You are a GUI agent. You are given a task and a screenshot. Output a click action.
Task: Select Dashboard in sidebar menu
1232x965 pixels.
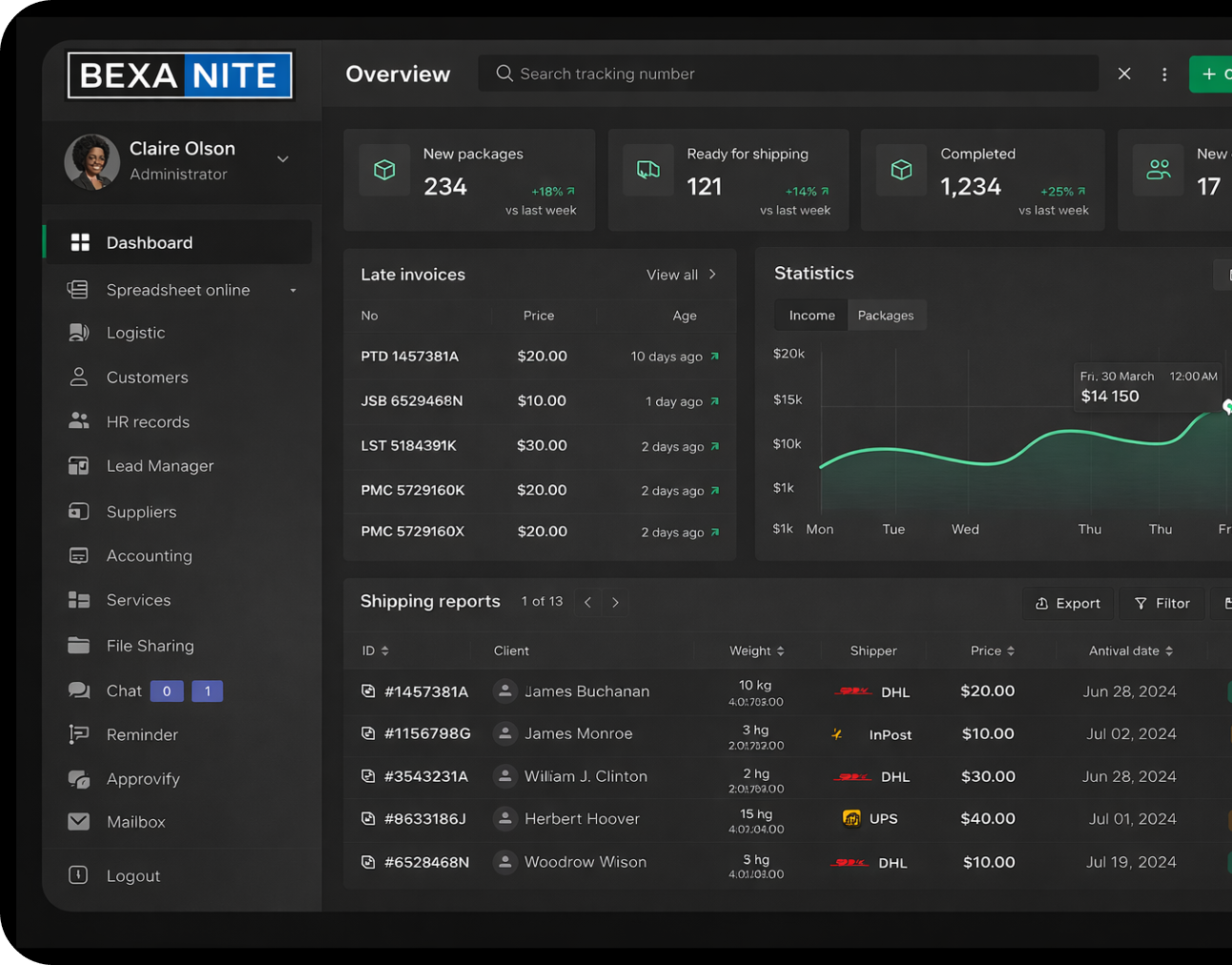coord(150,243)
